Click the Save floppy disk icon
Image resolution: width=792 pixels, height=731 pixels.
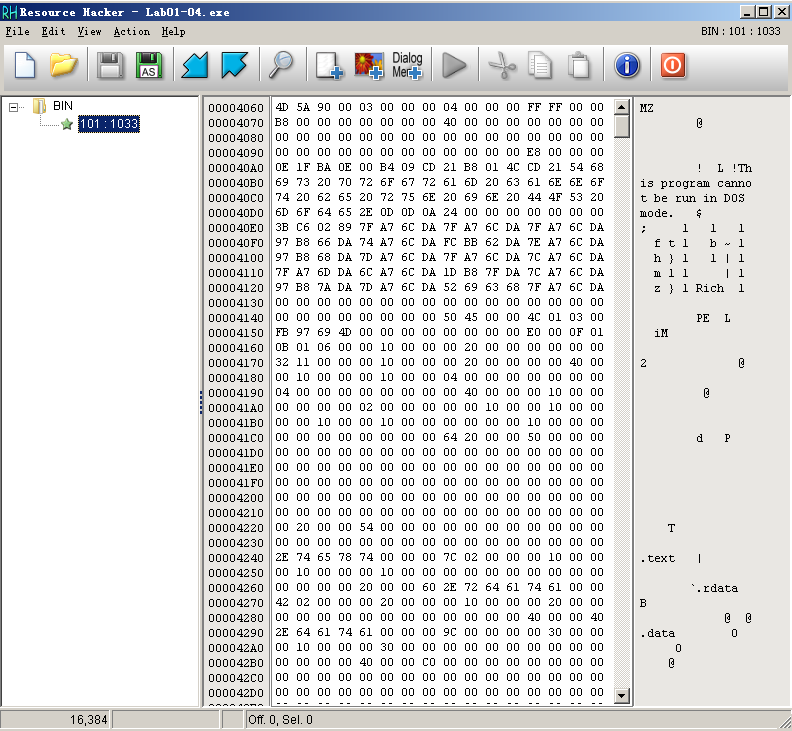[110, 65]
